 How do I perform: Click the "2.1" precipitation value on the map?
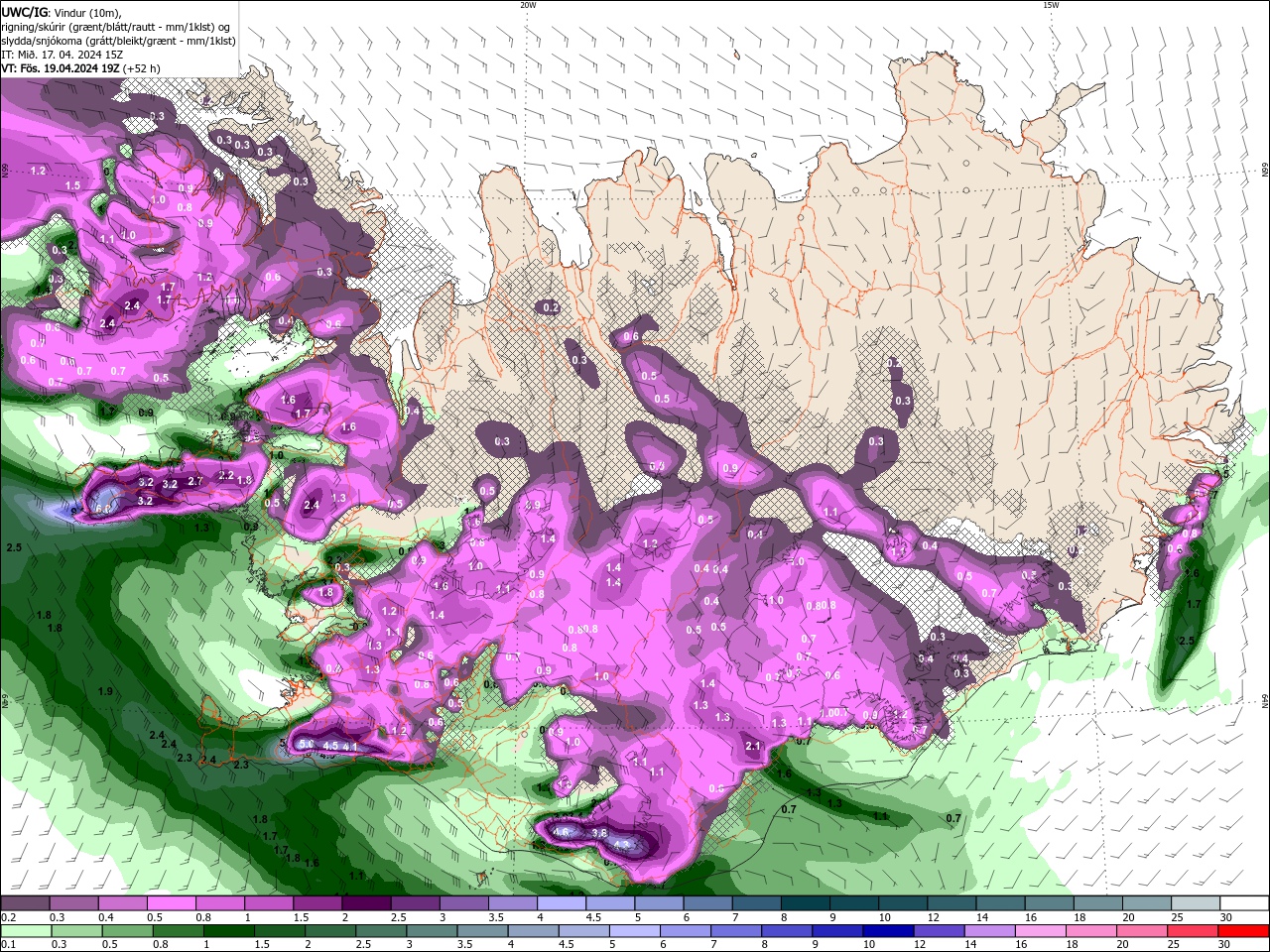coord(752,747)
